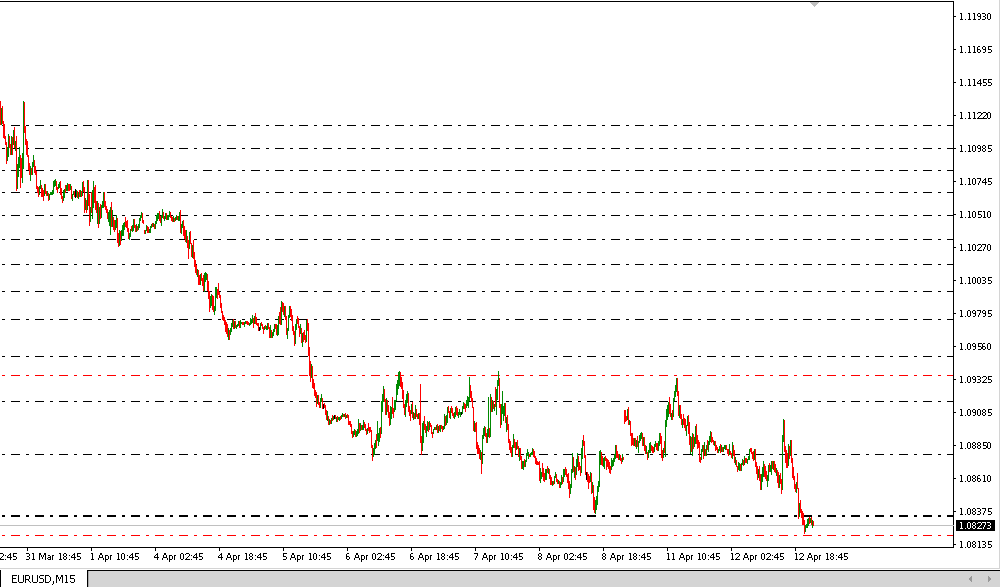Click the 1.10985 price scale label

click(x=975, y=149)
